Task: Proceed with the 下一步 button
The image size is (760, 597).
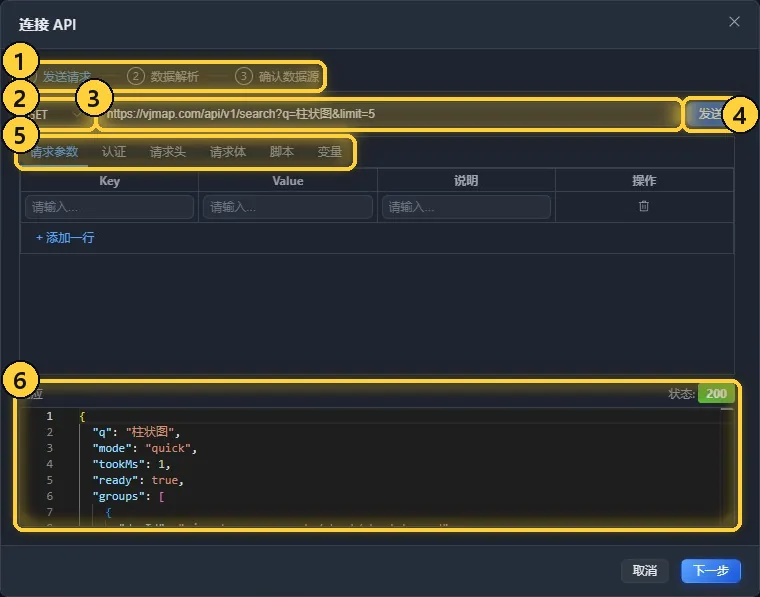Action: click(711, 570)
